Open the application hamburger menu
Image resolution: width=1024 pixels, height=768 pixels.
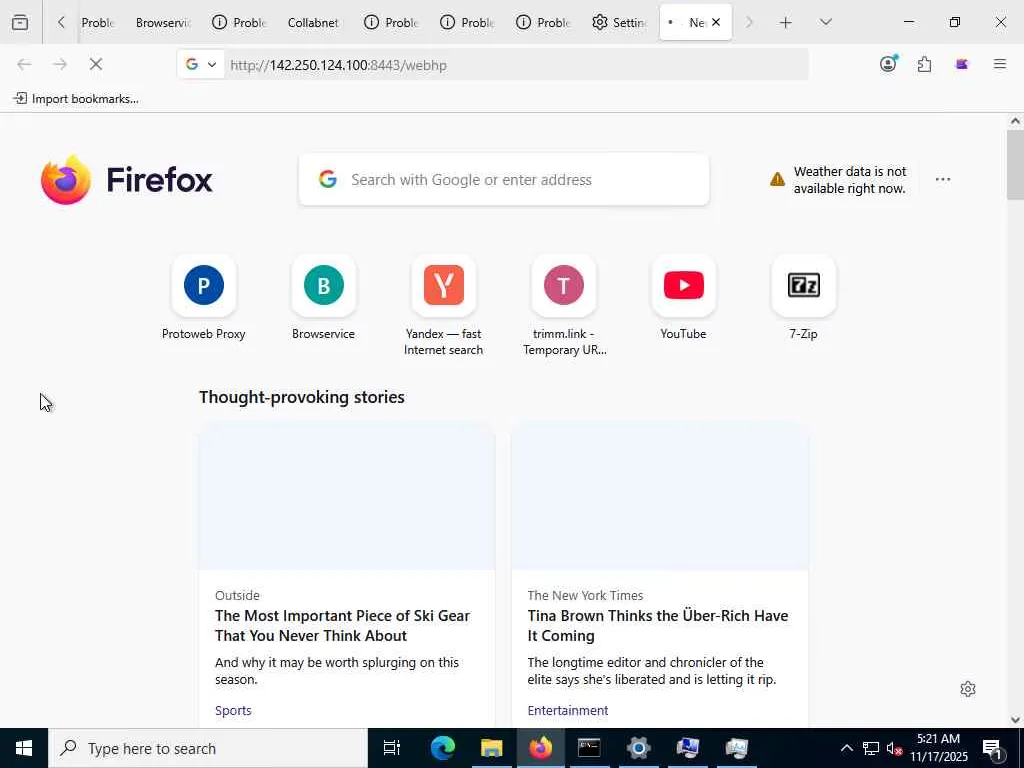999,64
